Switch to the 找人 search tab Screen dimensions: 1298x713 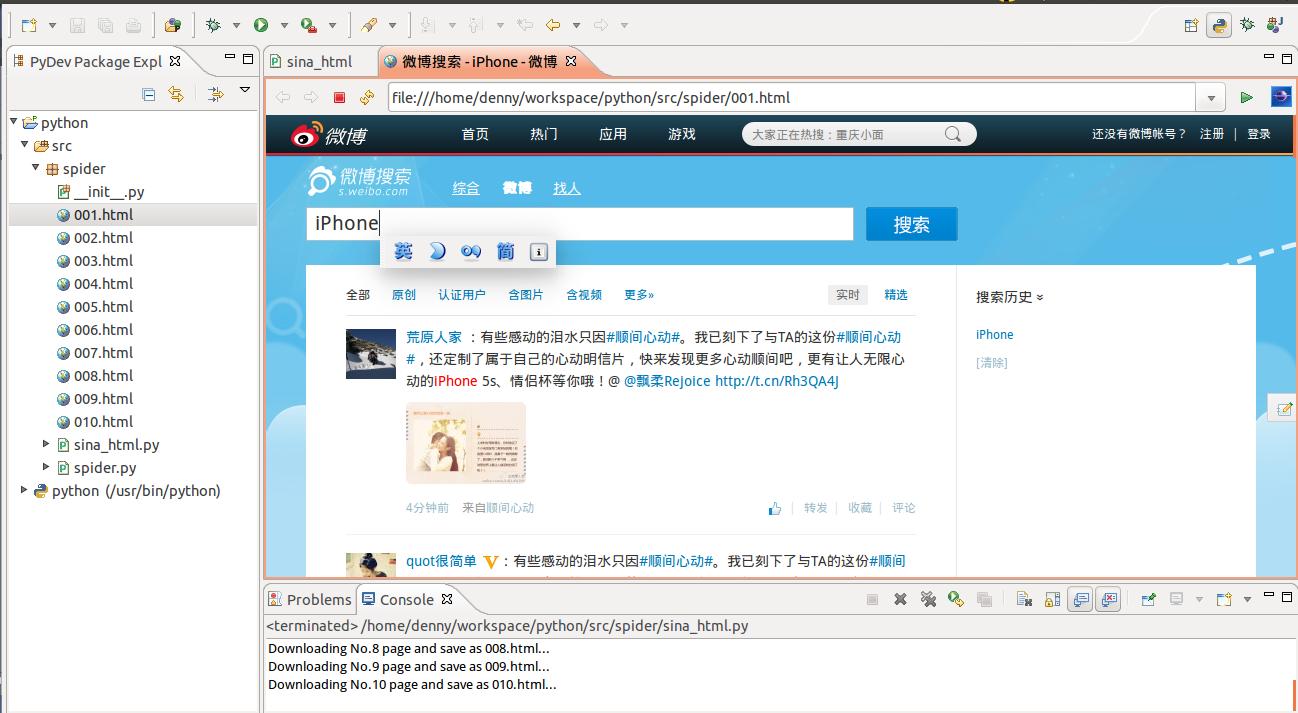567,188
